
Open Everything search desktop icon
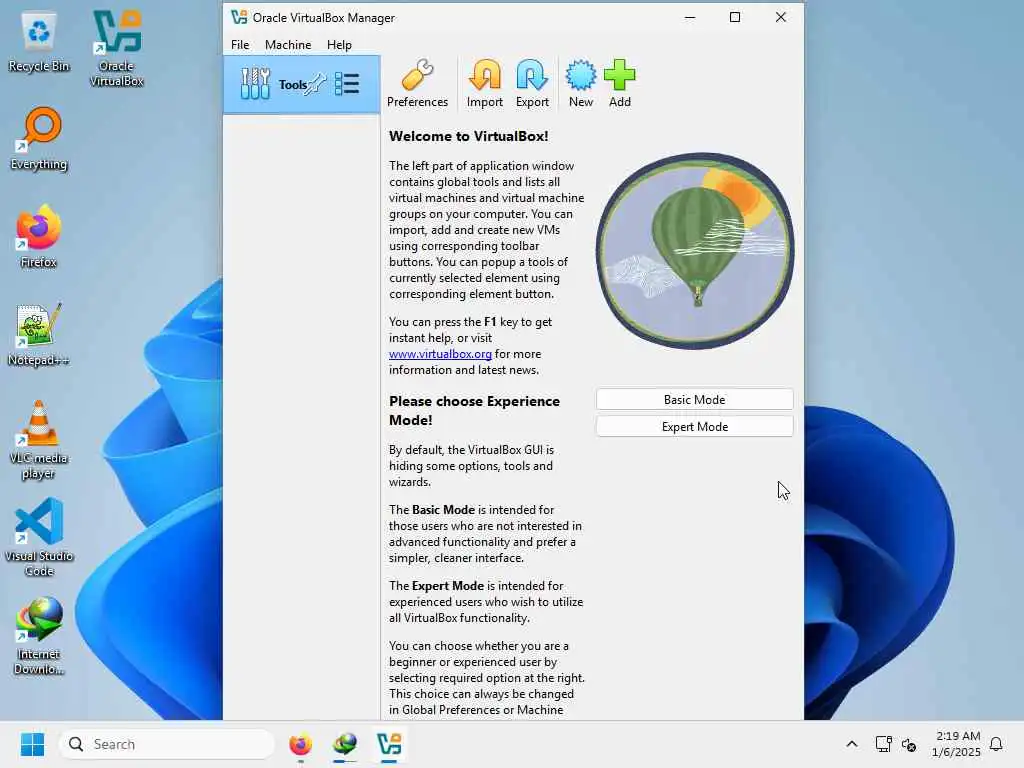click(39, 138)
